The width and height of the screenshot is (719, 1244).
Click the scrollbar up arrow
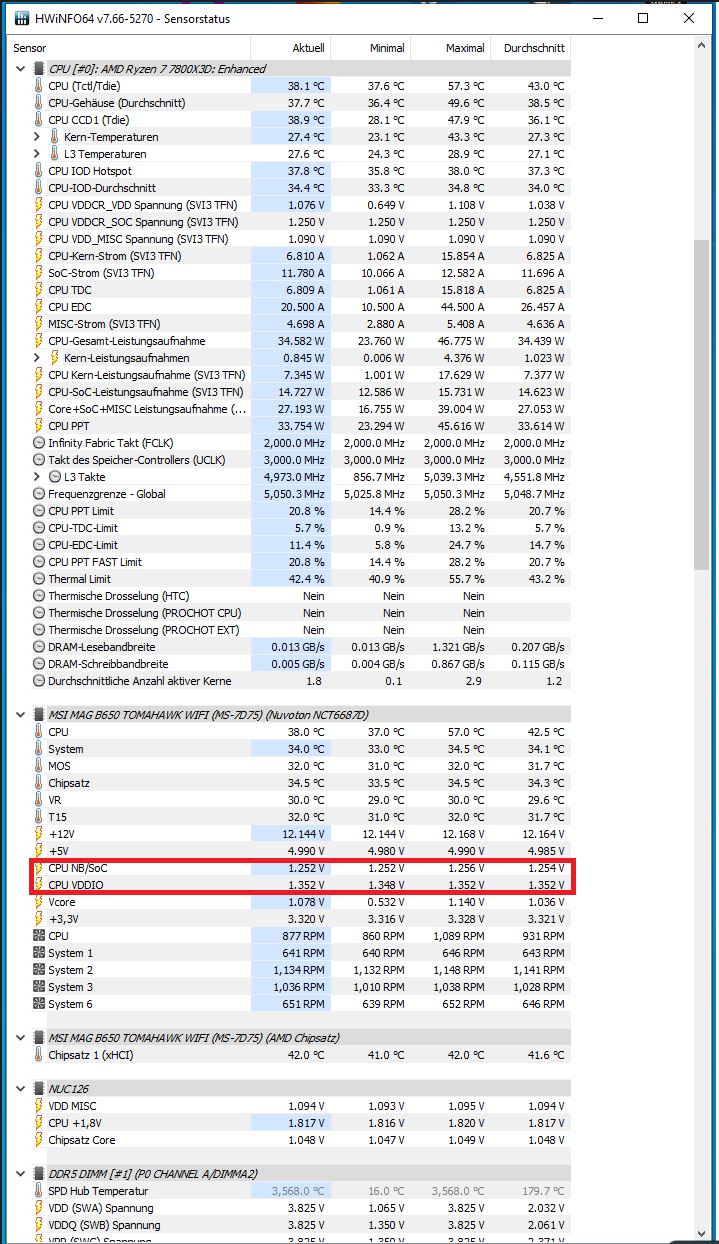(x=702, y=47)
